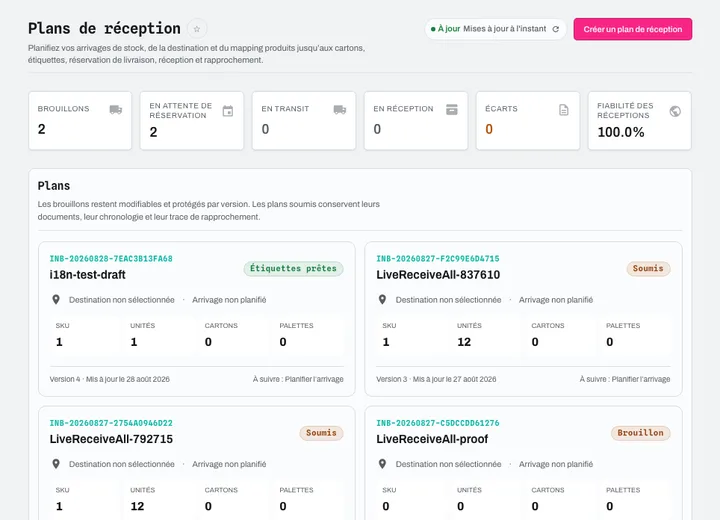Click plan ID INB-20260827-F2C99E6D4715
This screenshot has width=720, height=520.
(438, 259)
